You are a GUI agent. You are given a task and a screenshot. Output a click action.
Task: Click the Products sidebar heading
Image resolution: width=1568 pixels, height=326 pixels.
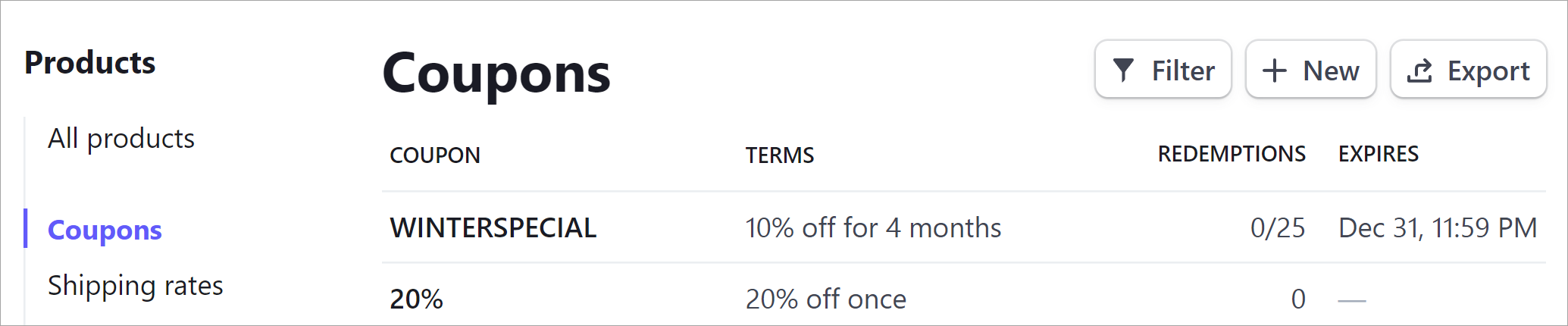click(x=90, y=62)
